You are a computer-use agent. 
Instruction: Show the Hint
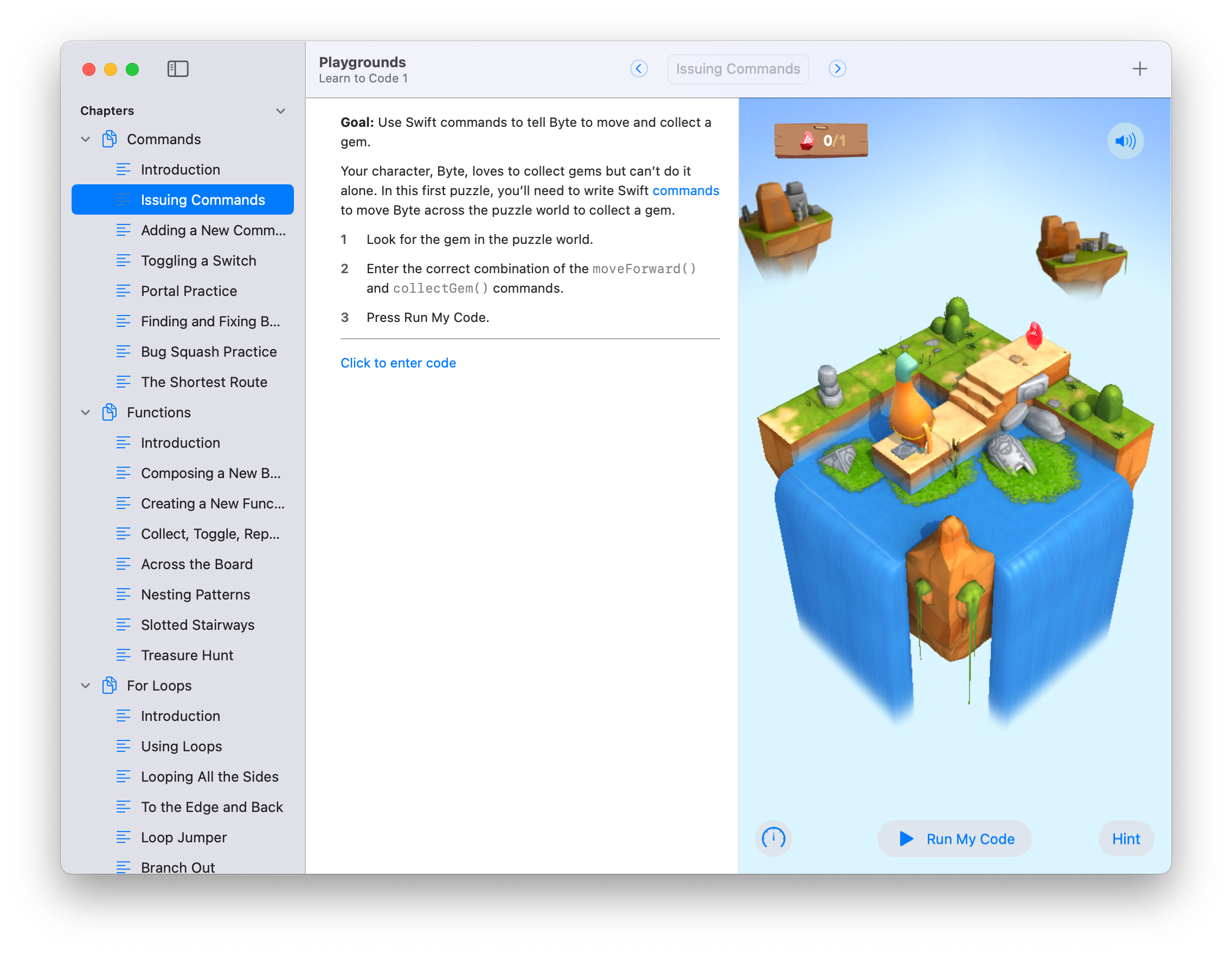click(x=1125, y=839)
